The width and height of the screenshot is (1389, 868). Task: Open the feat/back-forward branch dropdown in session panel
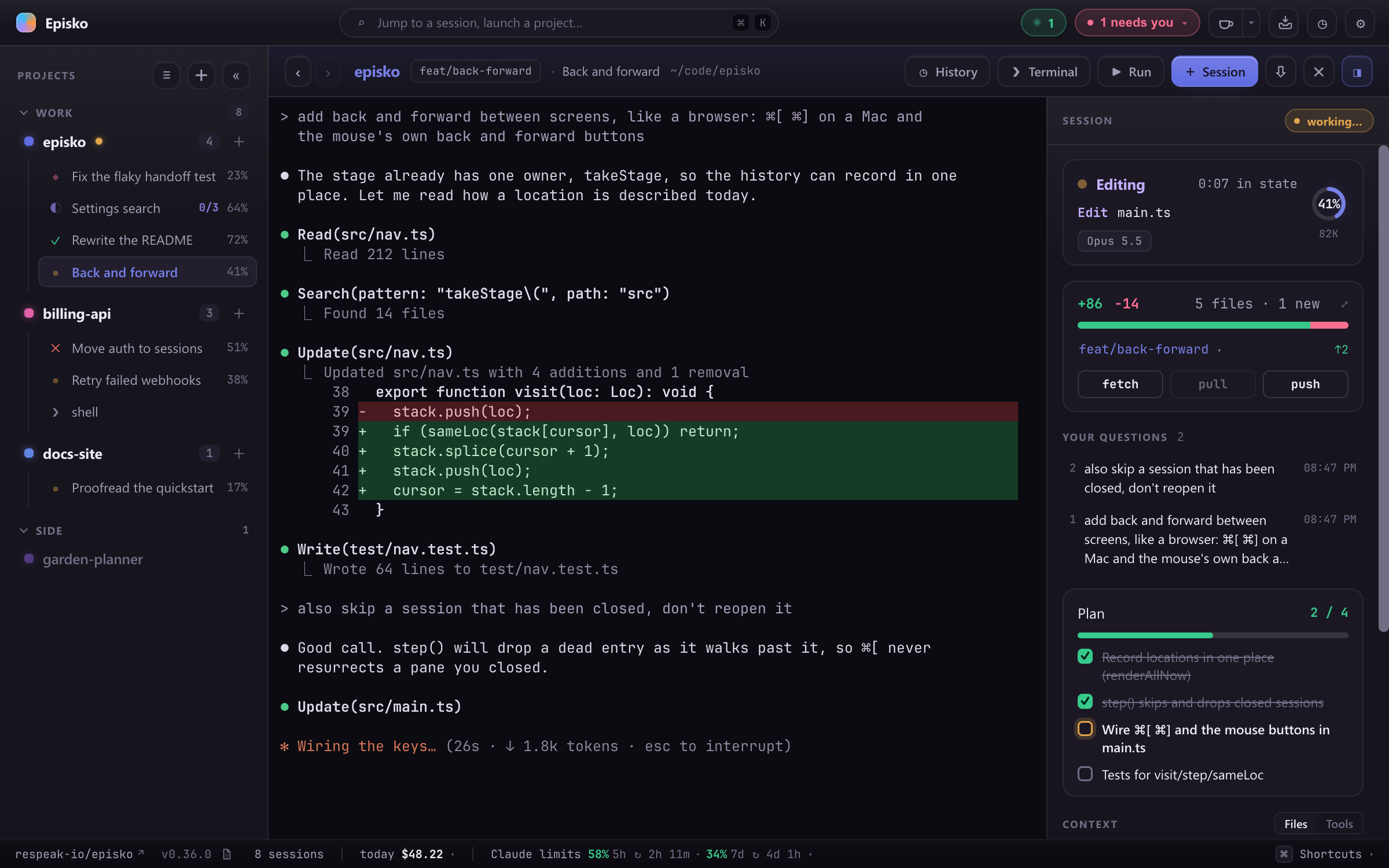pyautogui.click(x=1150, y=350)
